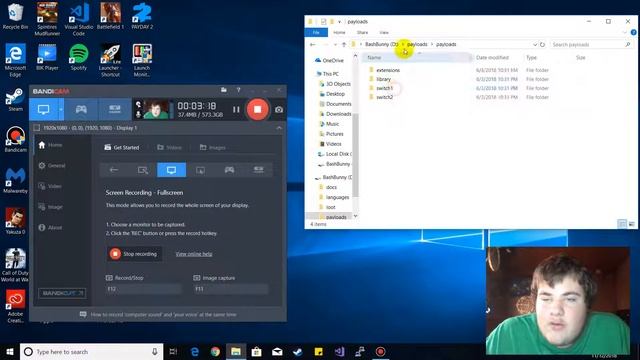Select Bandicam screen recording mode icon
Viewport: 640px width, 360px height.
(x=43, y=109)
